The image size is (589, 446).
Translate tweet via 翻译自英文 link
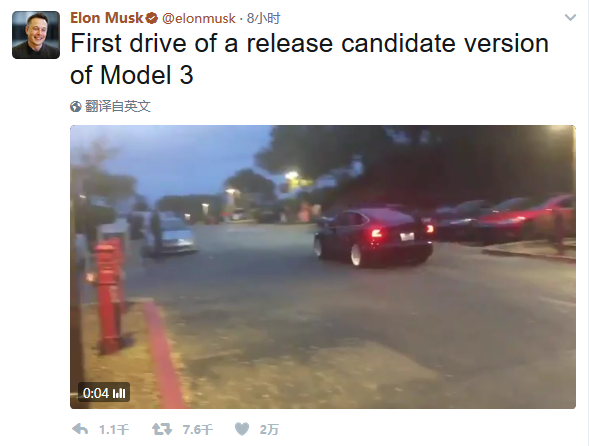coord(118,106)
